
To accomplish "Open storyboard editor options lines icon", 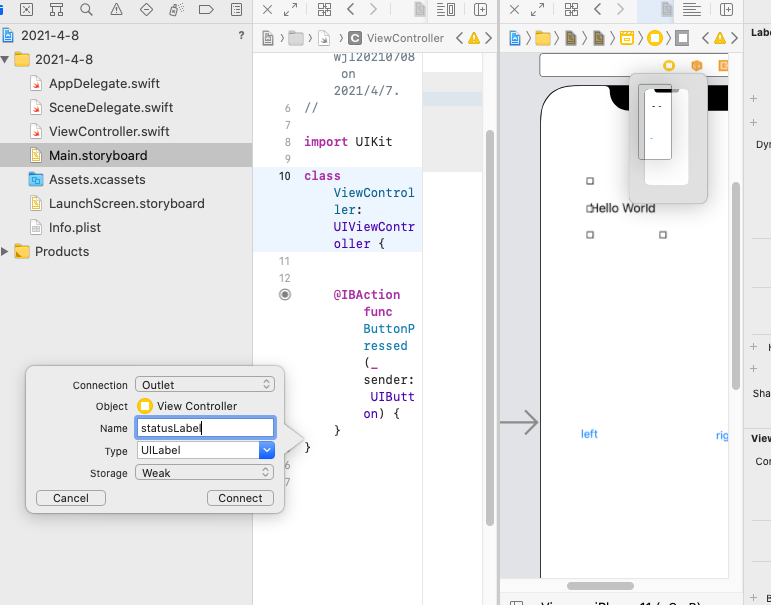I will [692, 9].
